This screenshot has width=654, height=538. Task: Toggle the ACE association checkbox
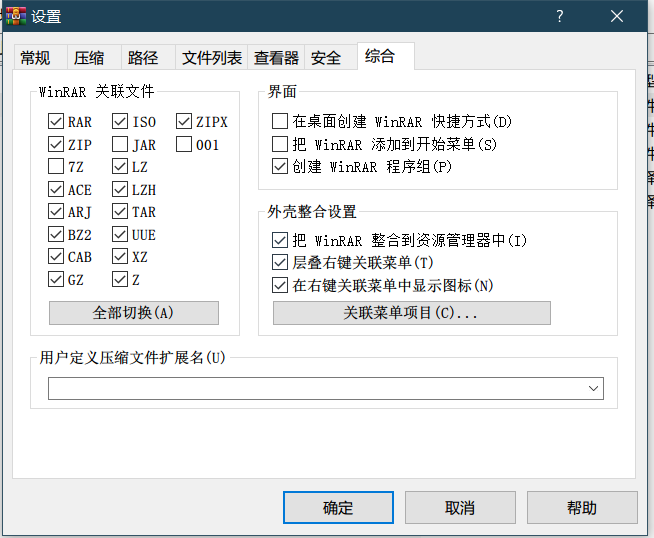56,189
